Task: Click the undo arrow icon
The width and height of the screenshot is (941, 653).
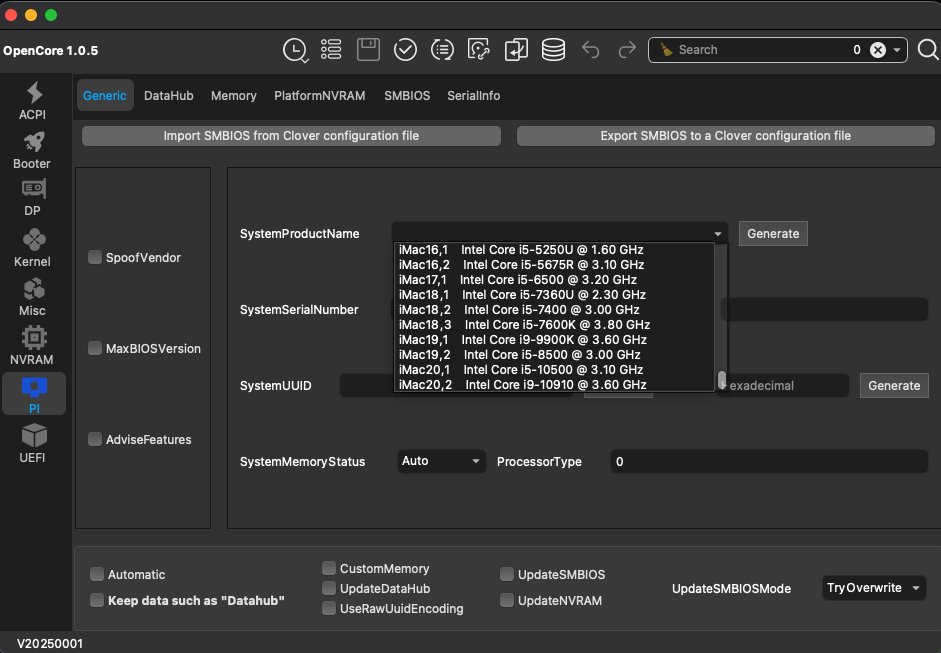Action: point(591,50)
